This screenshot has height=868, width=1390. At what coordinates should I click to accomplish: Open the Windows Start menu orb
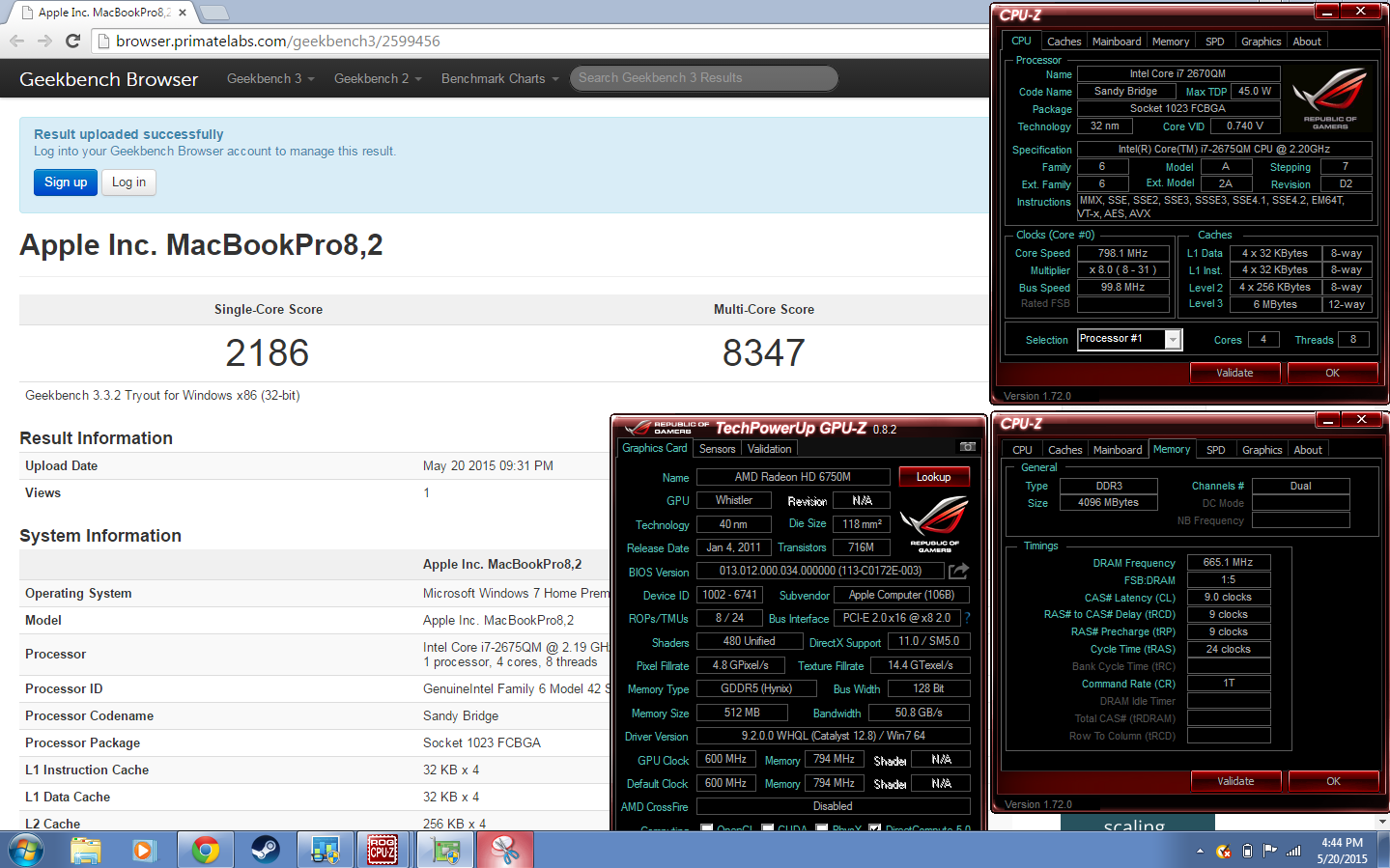tap(25, 851)
